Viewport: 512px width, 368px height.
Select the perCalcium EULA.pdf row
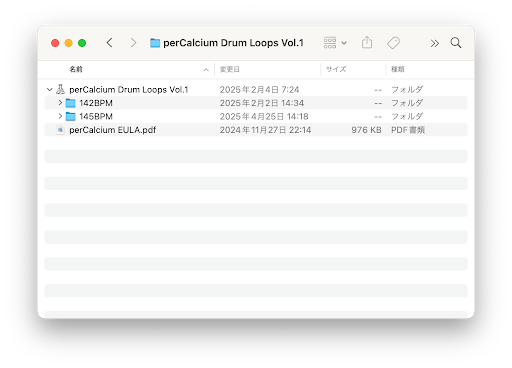(x=256, y=130)
